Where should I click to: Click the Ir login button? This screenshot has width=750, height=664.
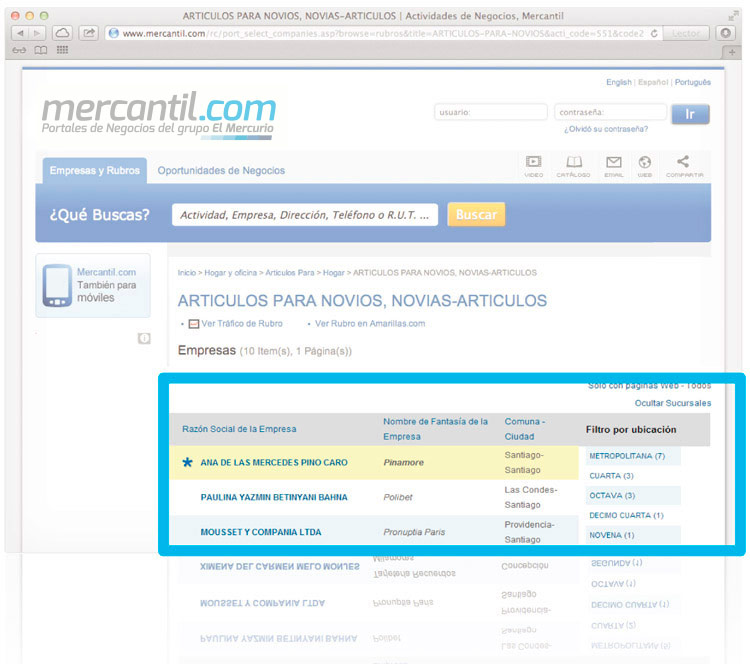pos(690,113)
